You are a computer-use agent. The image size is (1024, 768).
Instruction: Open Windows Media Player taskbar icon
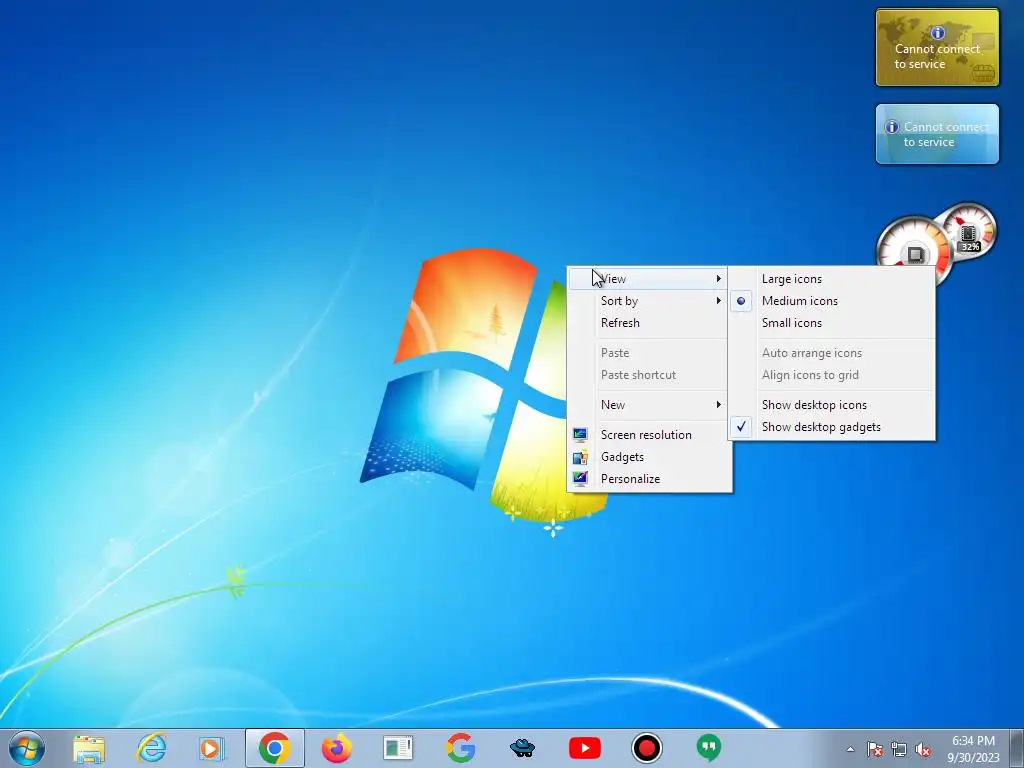pyautogui.click(x=212, y=748)
